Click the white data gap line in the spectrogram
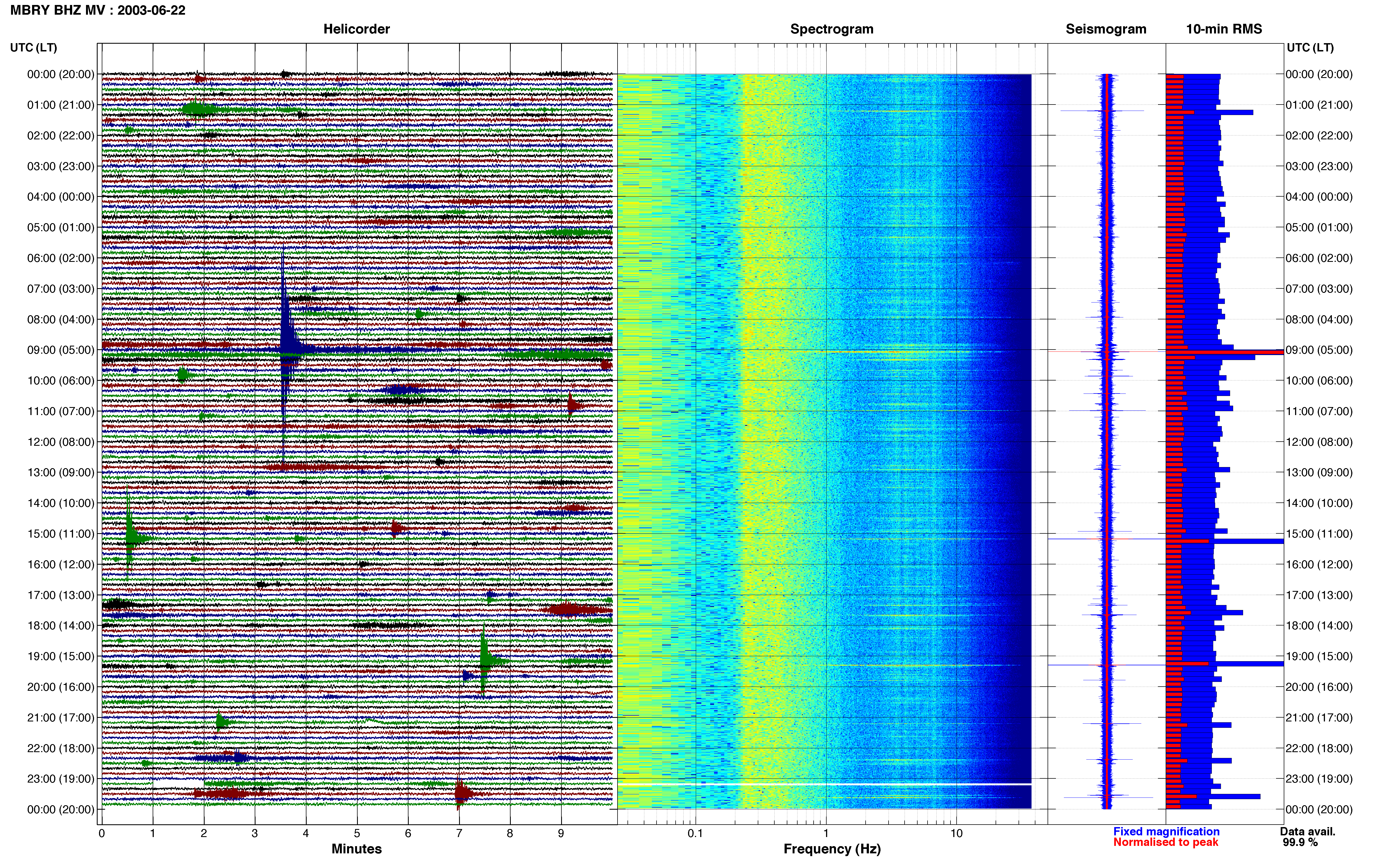Screen dimensions: 1388x868 [825, 784]
